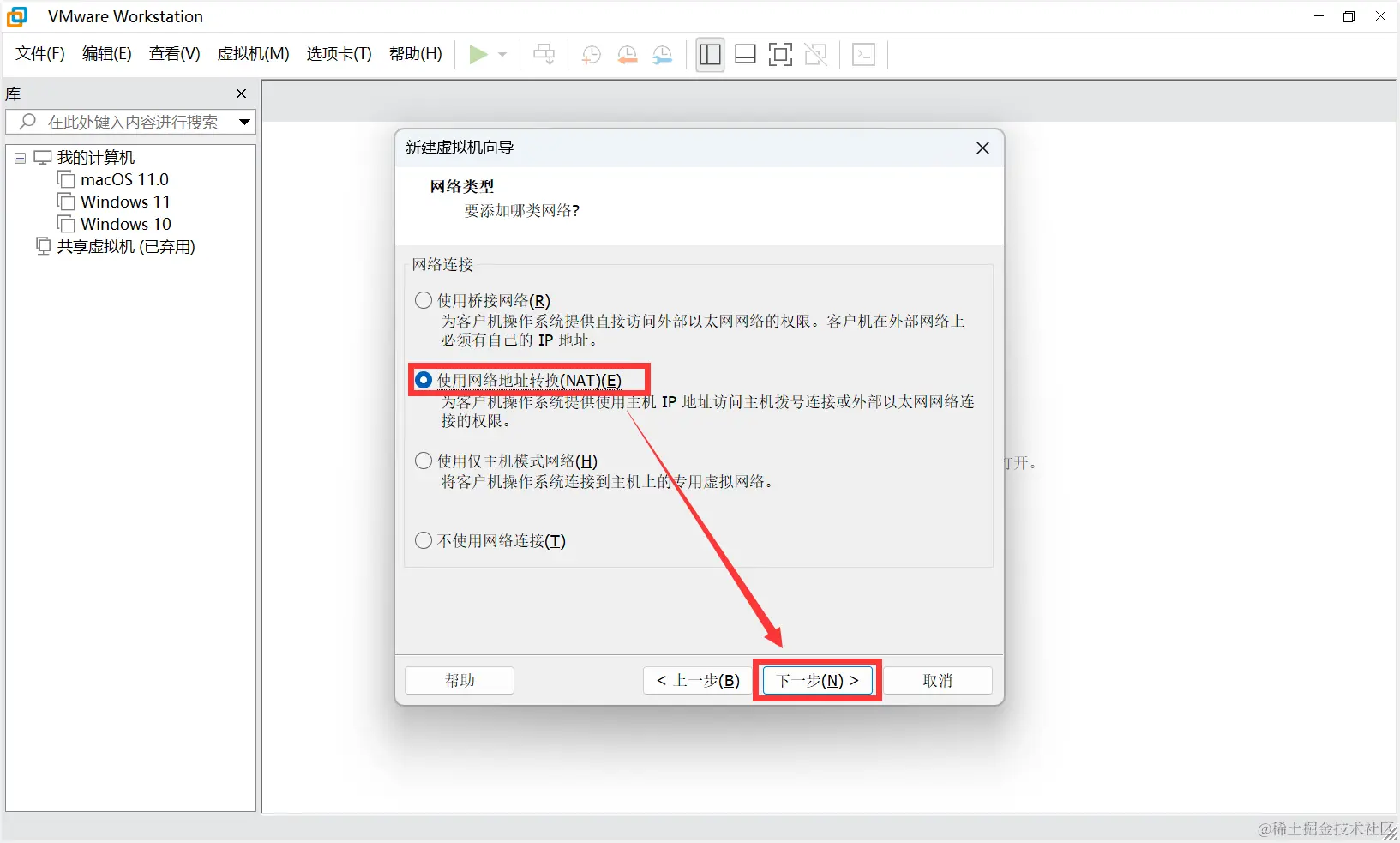Viewport: 1400px width, 843px height.
Task: Open the snapshot manager icon
Action: click(663, 55)
